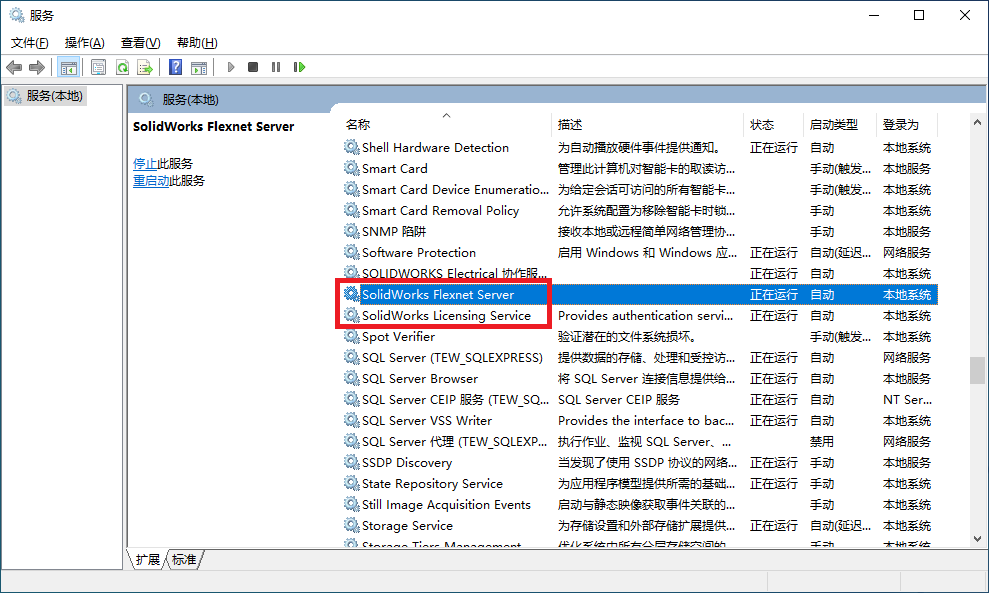
Task: Click the description '验证潜在的文件系统损坏。'
Action: pyautogui.click(x=627, y=336)
